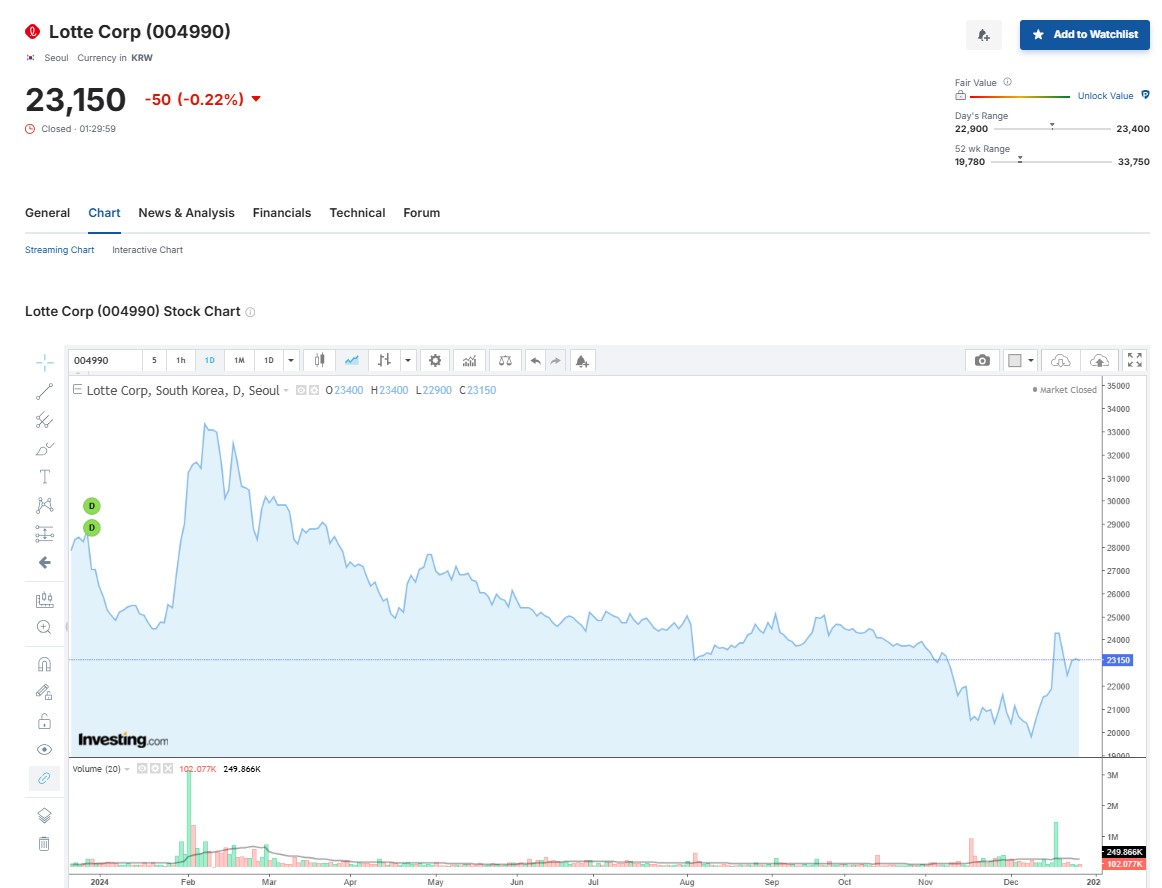Toggle stay in drawing mode
The height and width of the screenshot is (888, 1162).
point(44,692)
